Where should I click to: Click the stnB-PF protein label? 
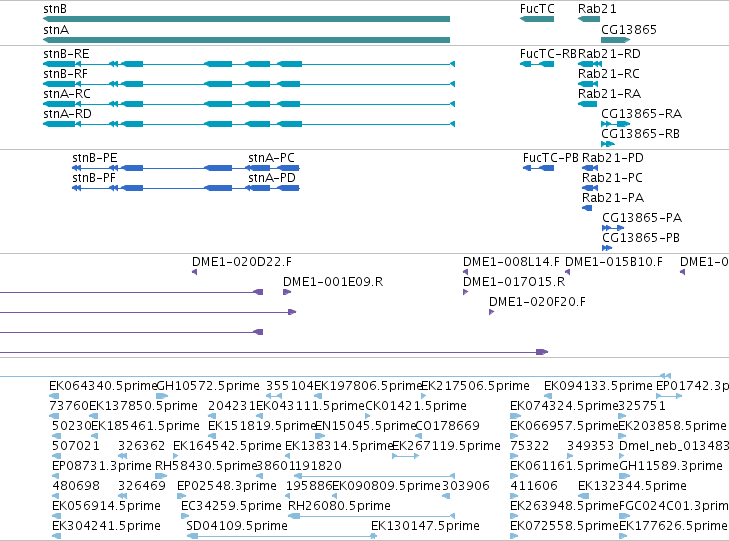(94, 178)
